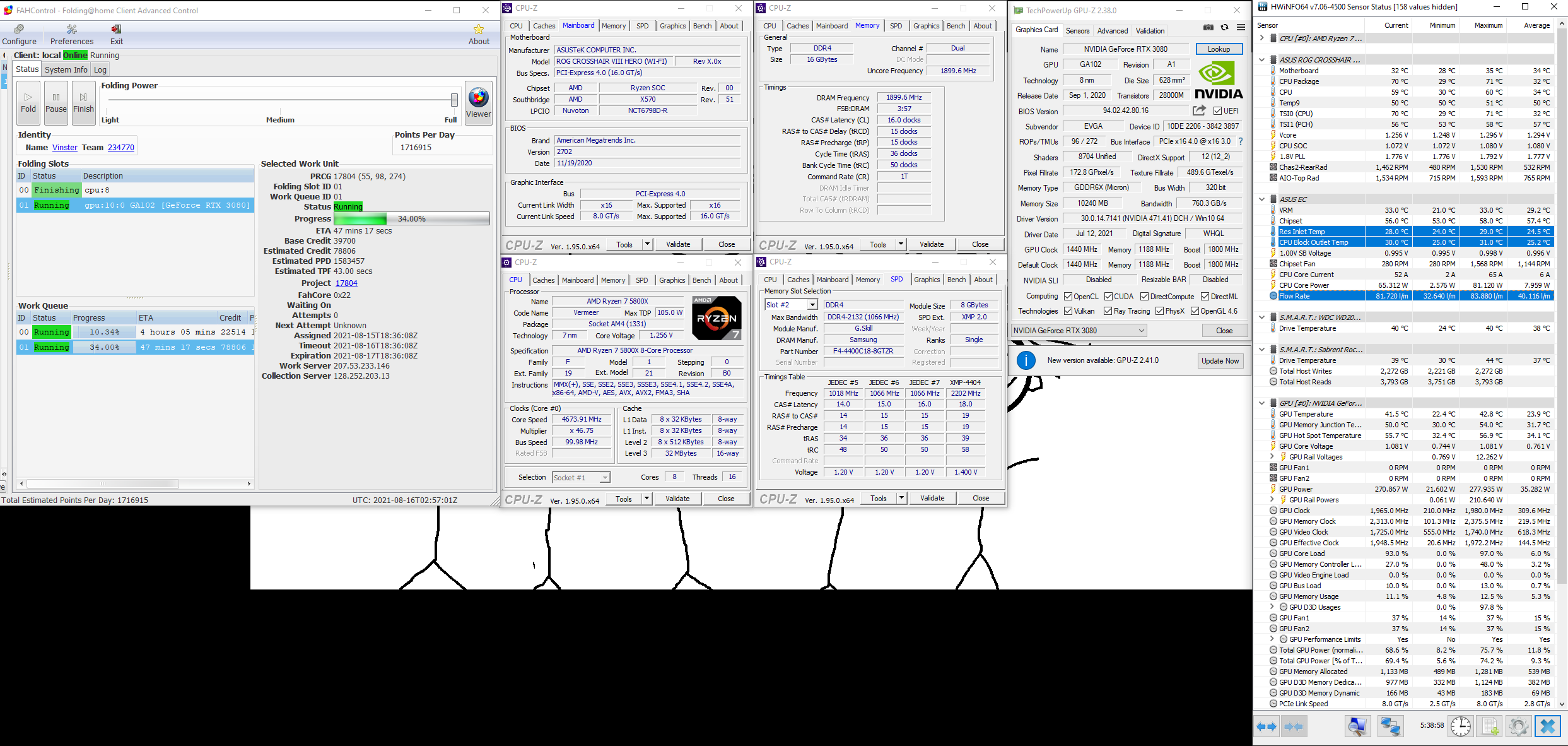
Task: Click the blue info icon in GPU-Z update bar
Action: [x=1026, y=360]
